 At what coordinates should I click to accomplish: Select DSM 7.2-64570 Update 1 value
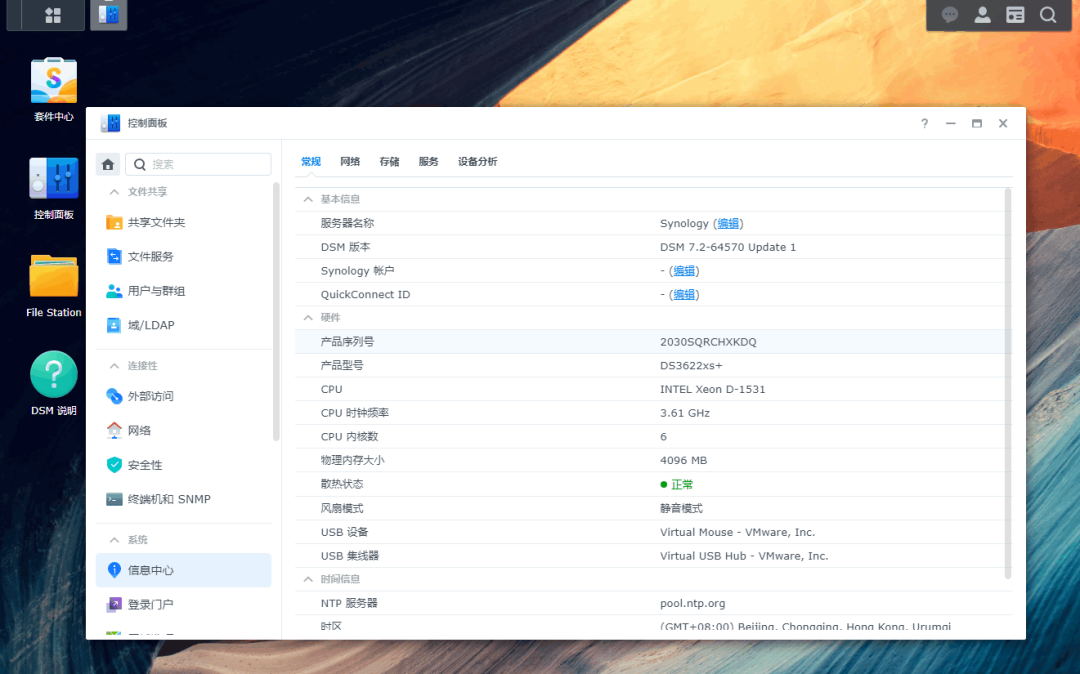728,247
